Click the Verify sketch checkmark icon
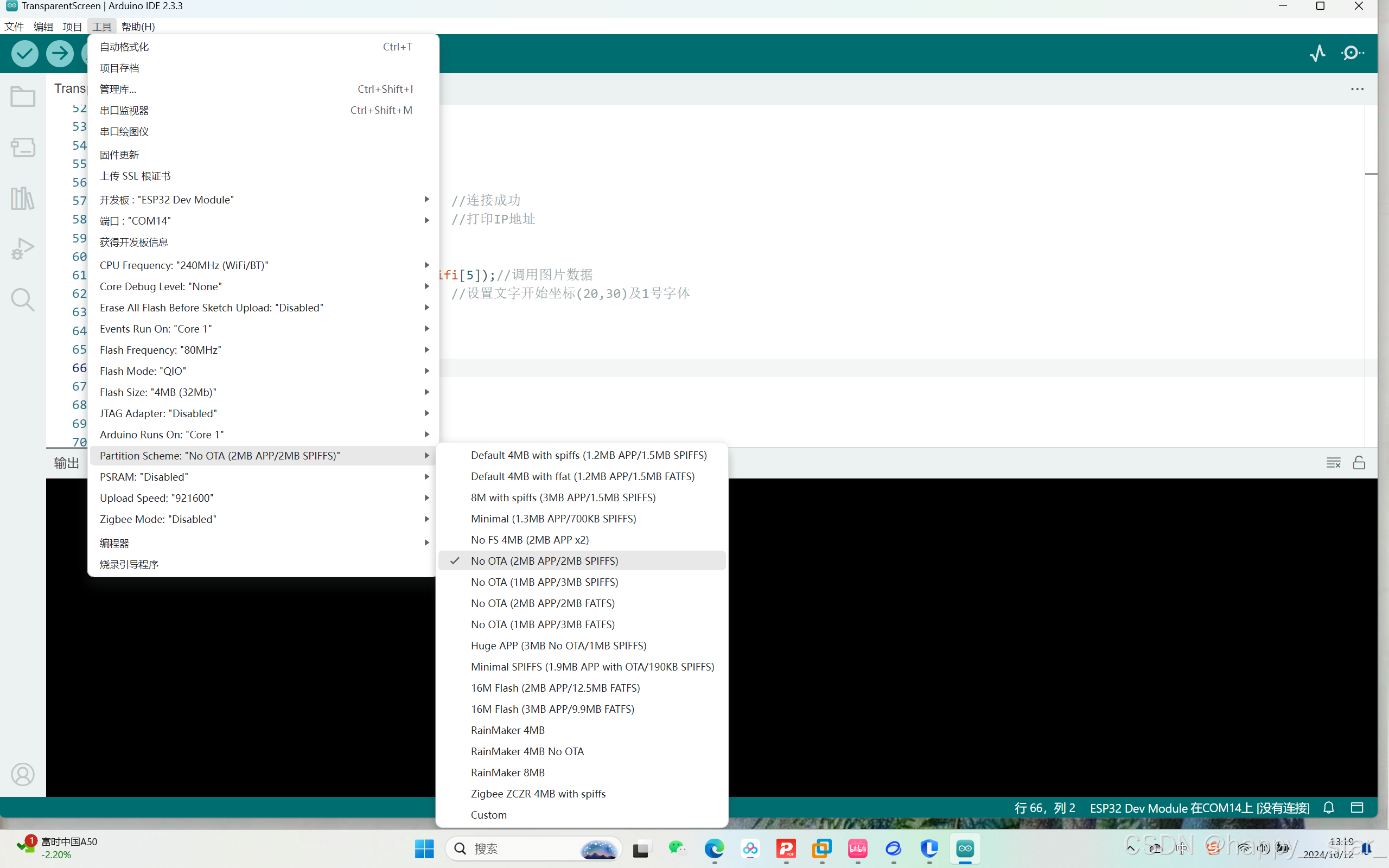 click(24, 53)
